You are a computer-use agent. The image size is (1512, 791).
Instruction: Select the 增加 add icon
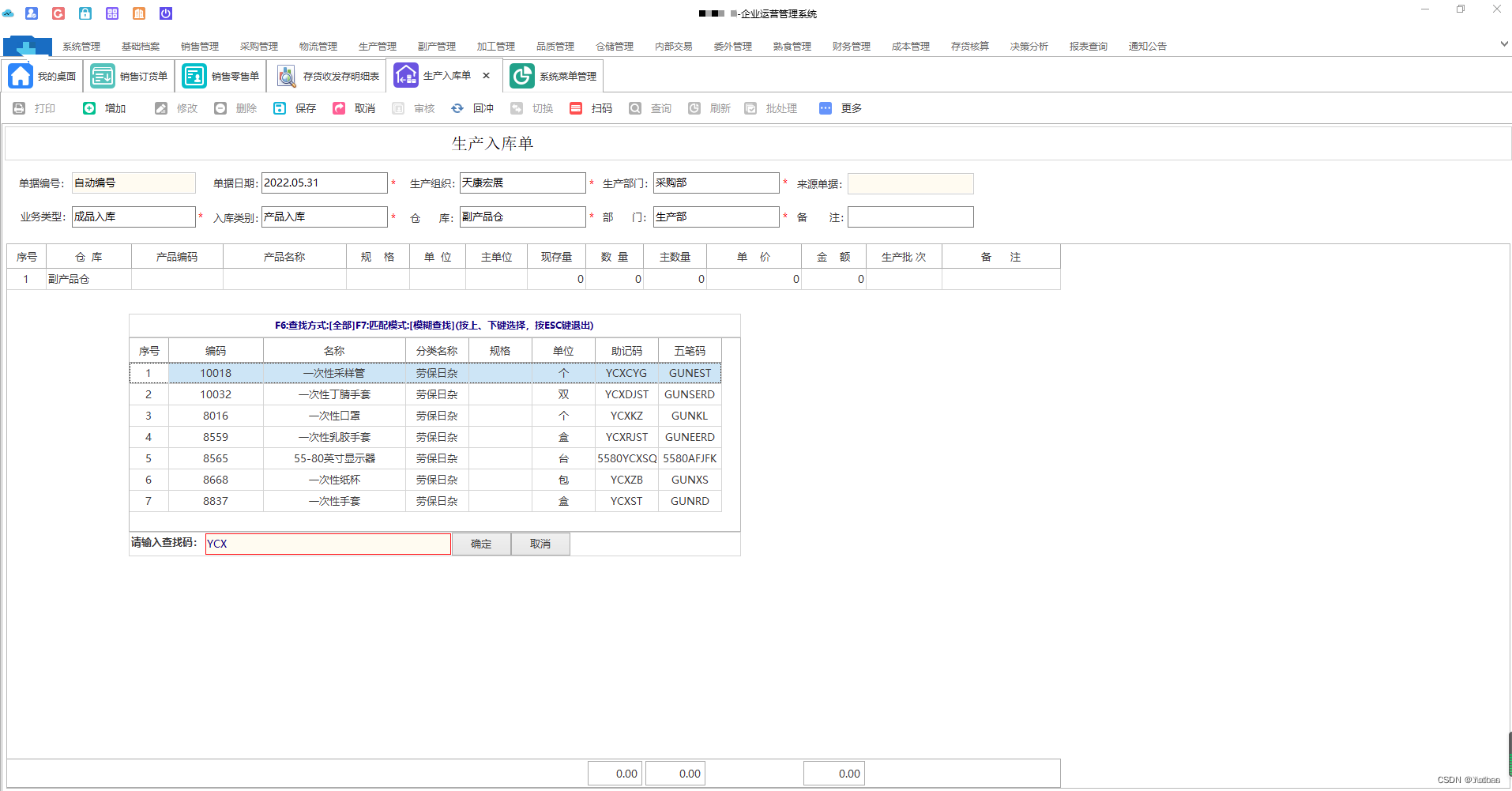(x=103, y=108)
